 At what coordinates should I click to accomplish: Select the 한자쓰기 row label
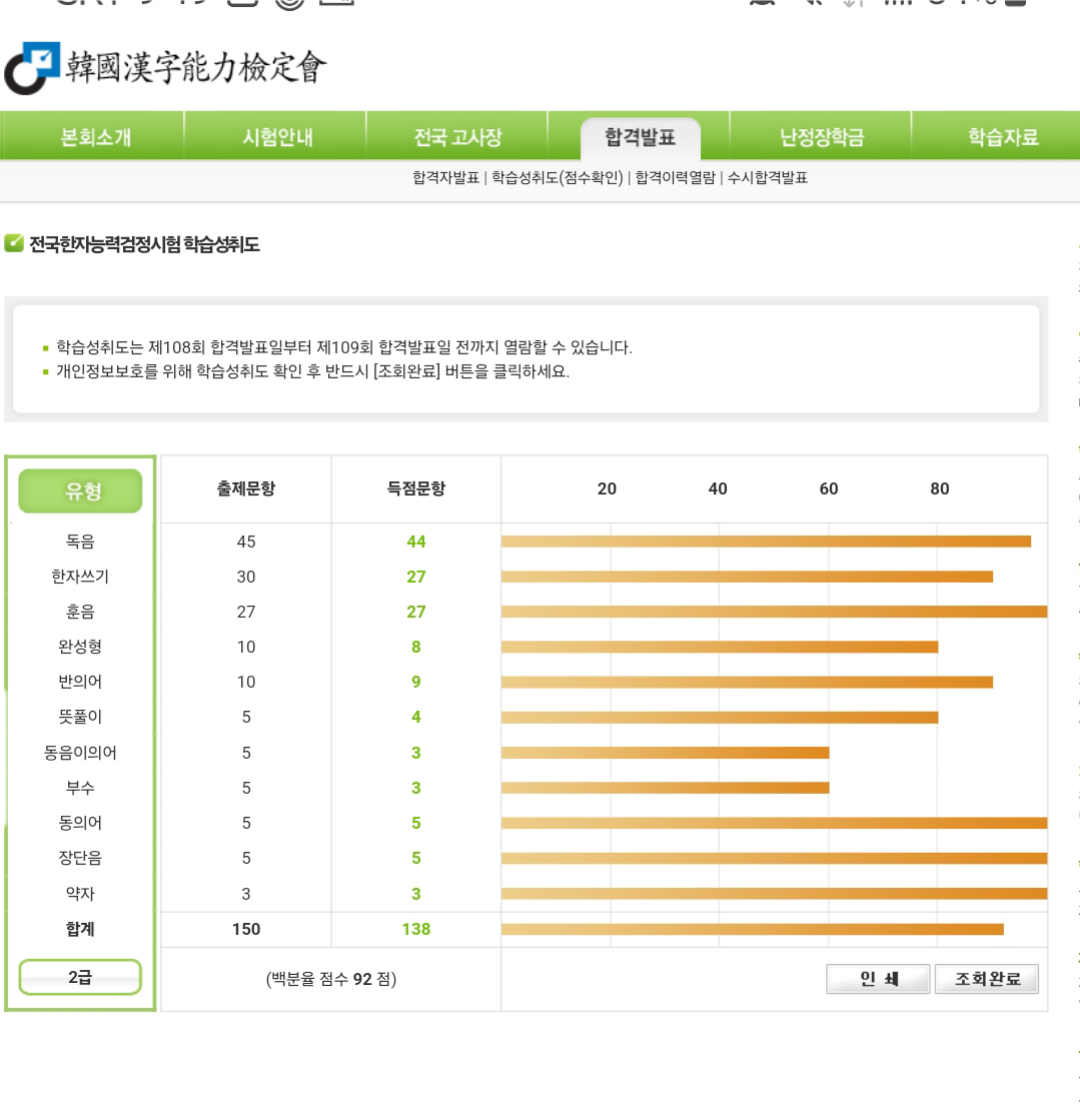[x=81, y=577]
